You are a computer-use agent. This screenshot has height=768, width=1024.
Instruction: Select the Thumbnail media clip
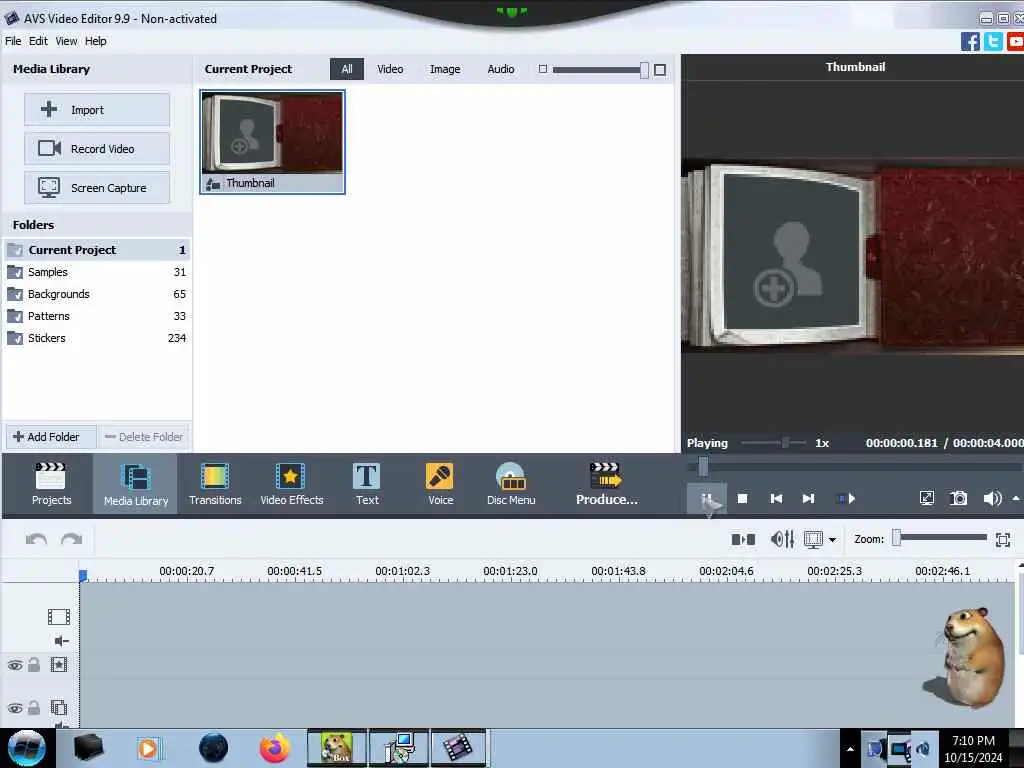272,142
